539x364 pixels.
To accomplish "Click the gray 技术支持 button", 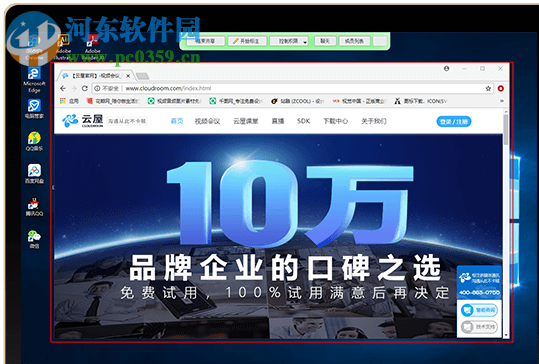I will coord(479,327).
